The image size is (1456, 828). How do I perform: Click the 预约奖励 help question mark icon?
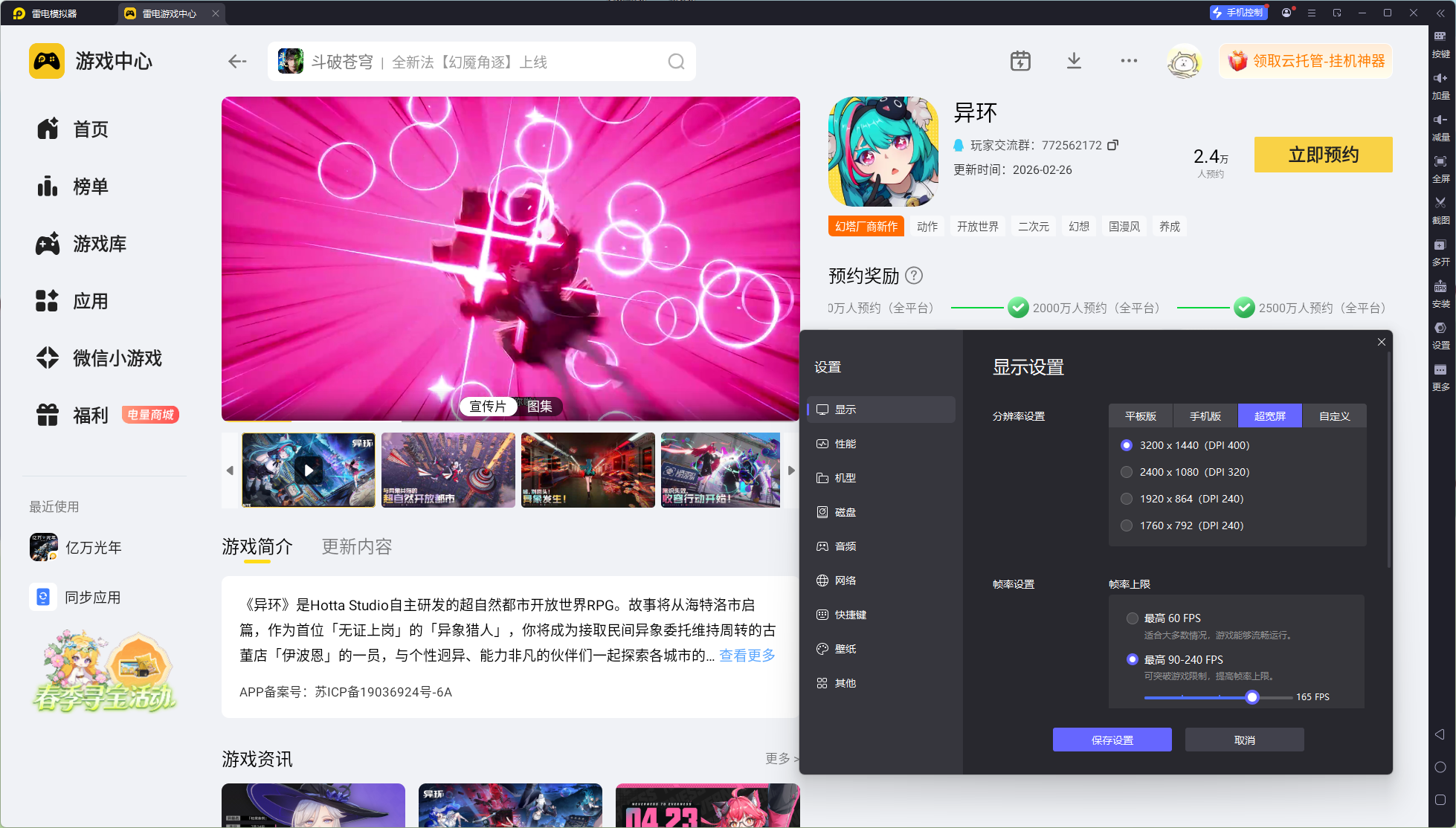click(x=914, y=276)
